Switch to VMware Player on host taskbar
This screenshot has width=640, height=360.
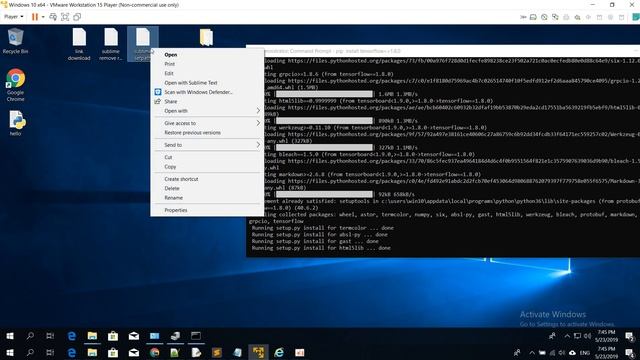(x=258, y=352)
